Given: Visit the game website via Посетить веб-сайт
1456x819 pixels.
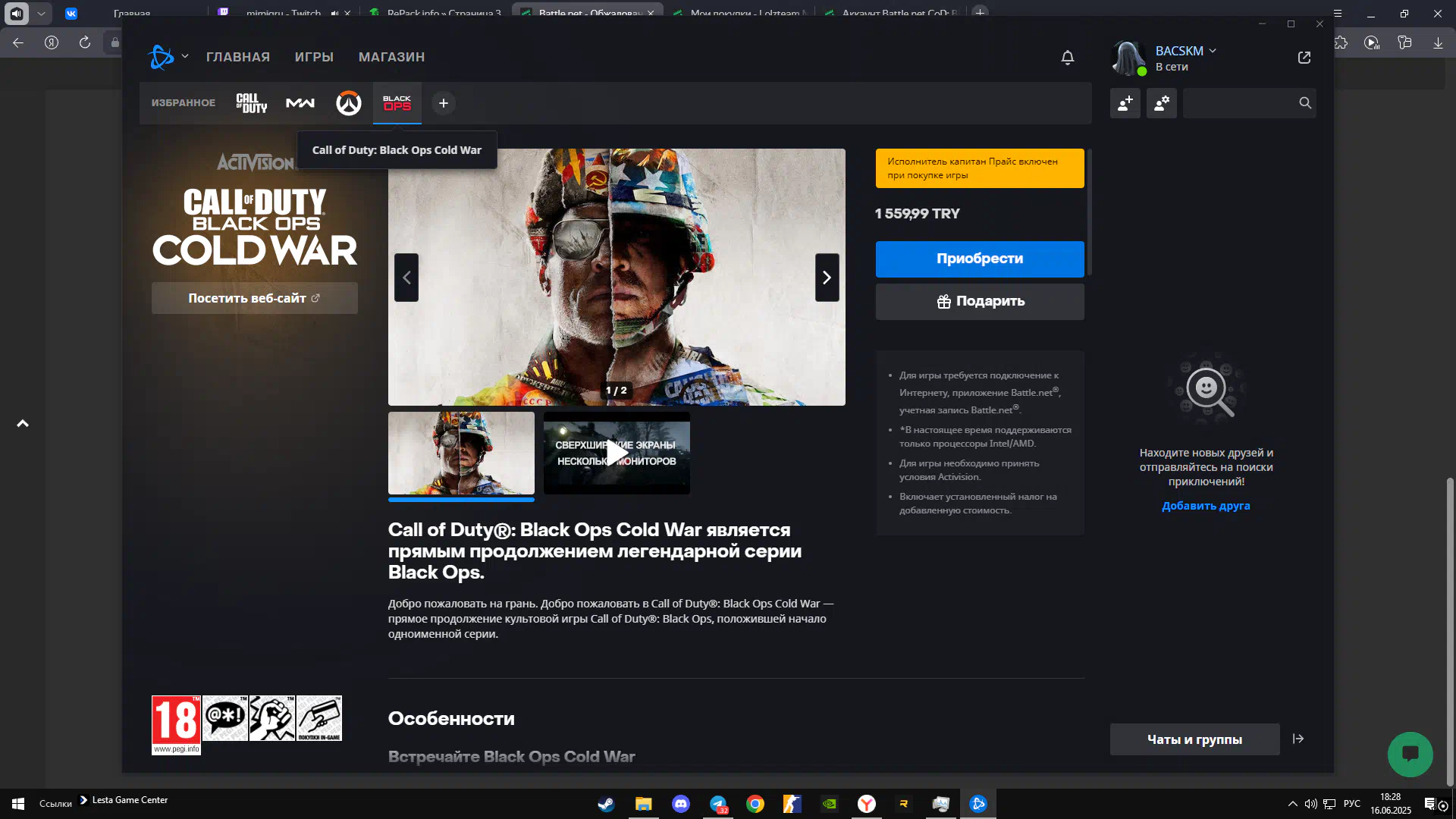Looking at the screenshot, I should [255, 298].
